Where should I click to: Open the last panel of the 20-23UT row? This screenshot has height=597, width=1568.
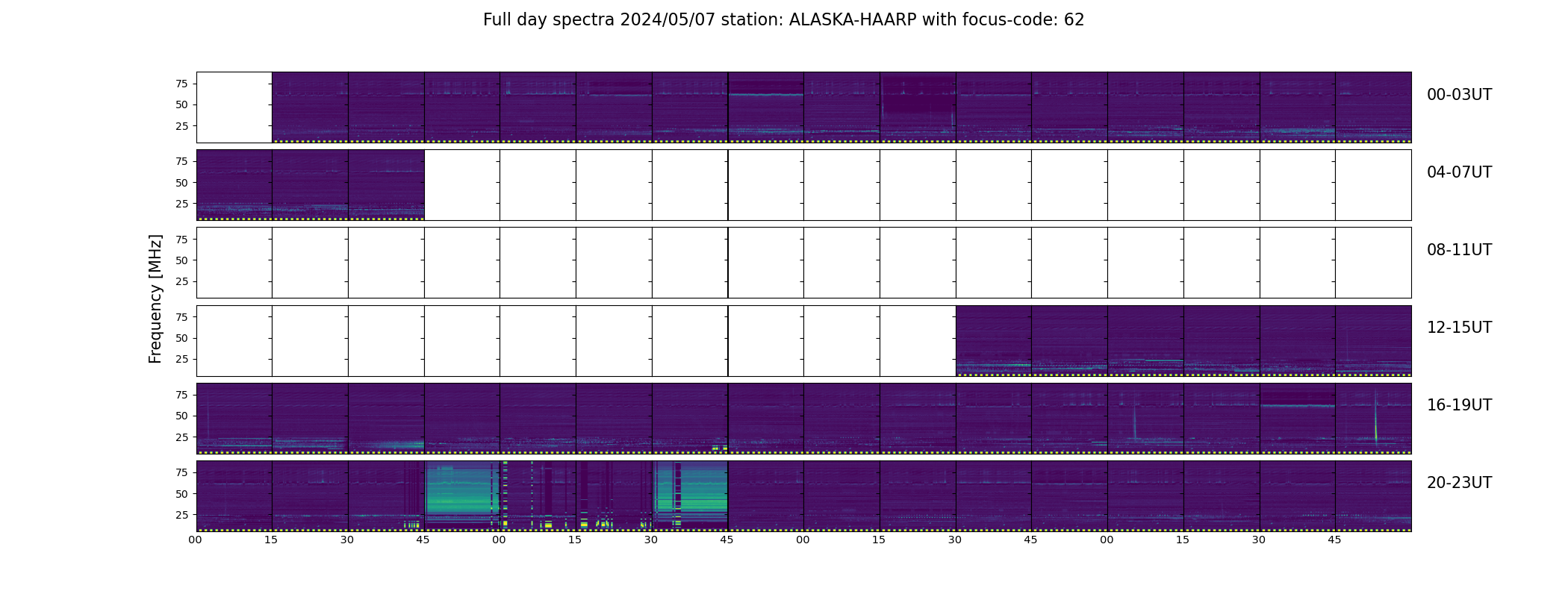pos(1373,496)
